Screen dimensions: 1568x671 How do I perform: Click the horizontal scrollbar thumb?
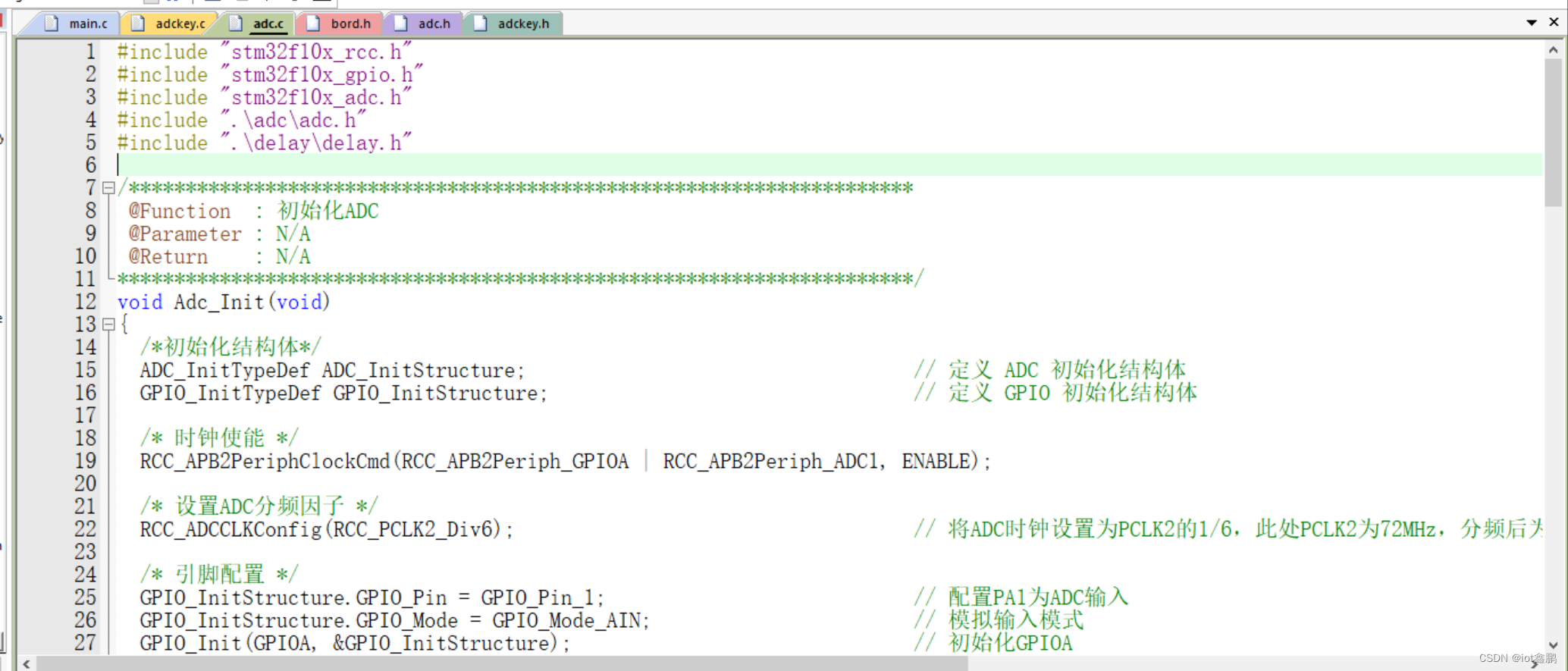(x=502, y=663)
